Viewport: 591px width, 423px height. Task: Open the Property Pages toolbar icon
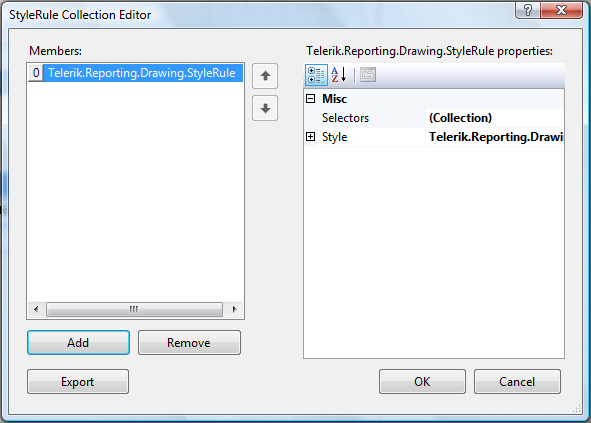click(368, 75)
